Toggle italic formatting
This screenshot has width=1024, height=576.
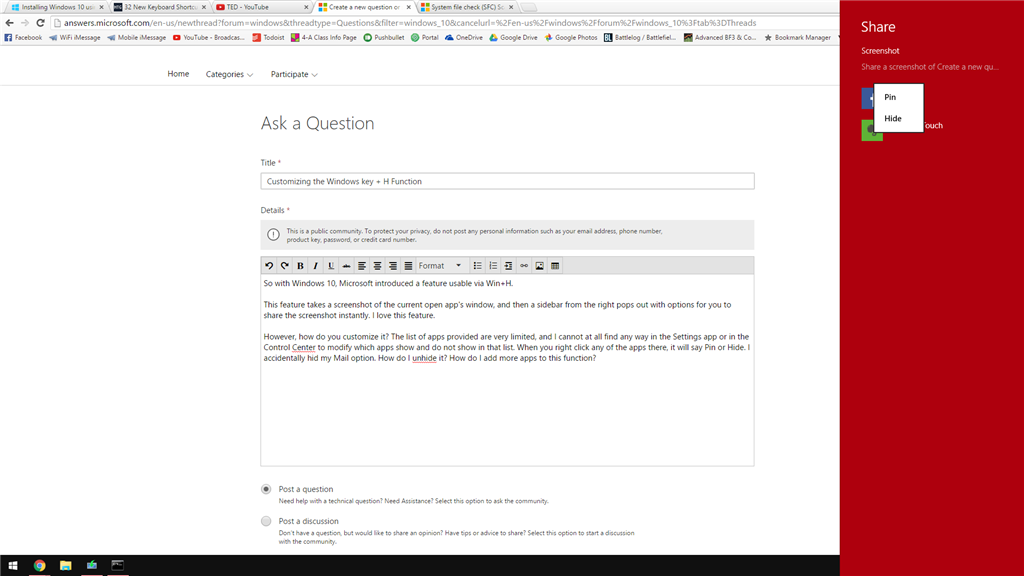point(315,266)
